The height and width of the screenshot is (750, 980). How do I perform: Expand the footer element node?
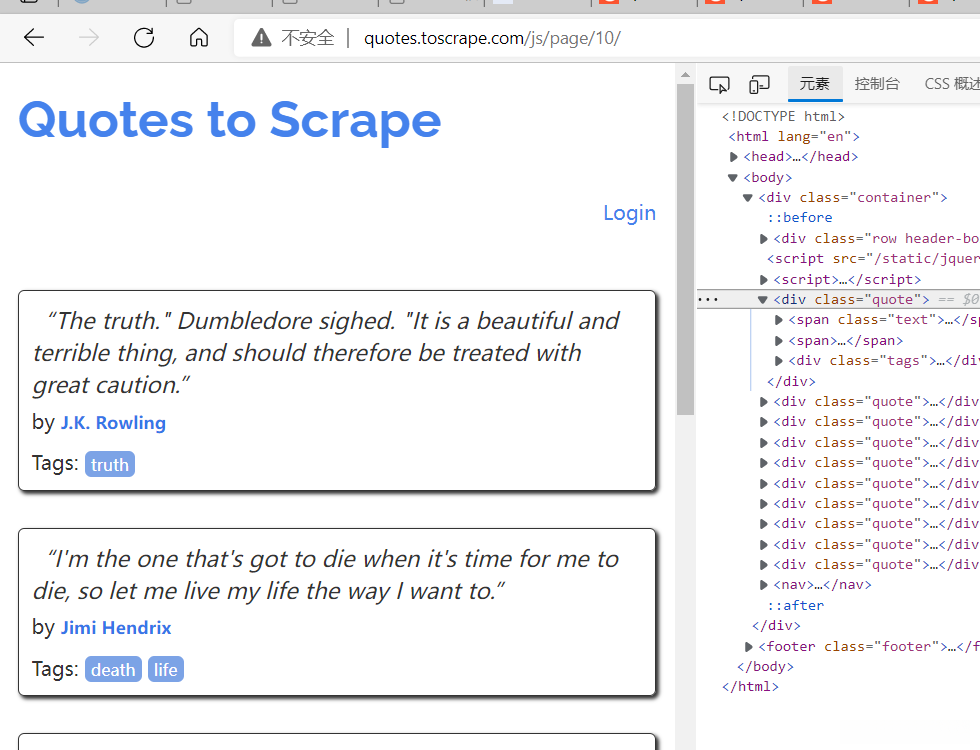pos(749,647)
